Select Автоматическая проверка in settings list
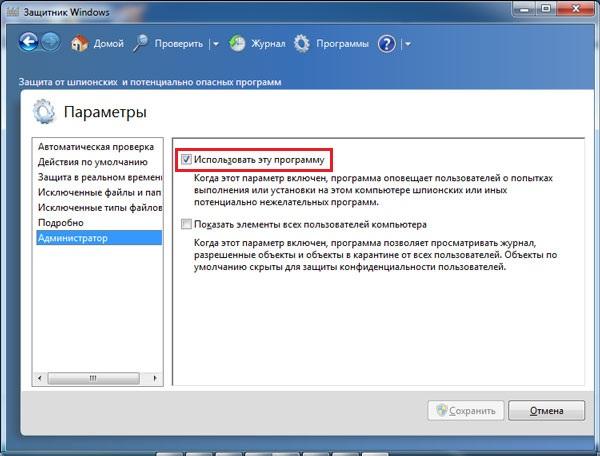 99,147
